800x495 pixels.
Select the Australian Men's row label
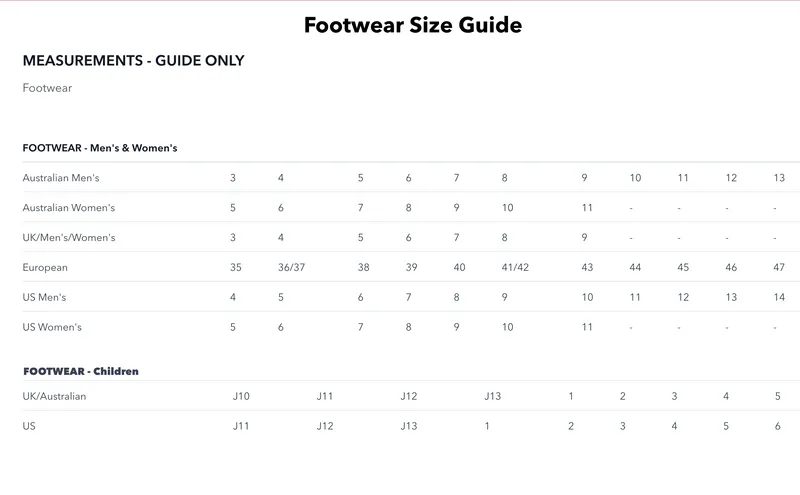(61, 178)
